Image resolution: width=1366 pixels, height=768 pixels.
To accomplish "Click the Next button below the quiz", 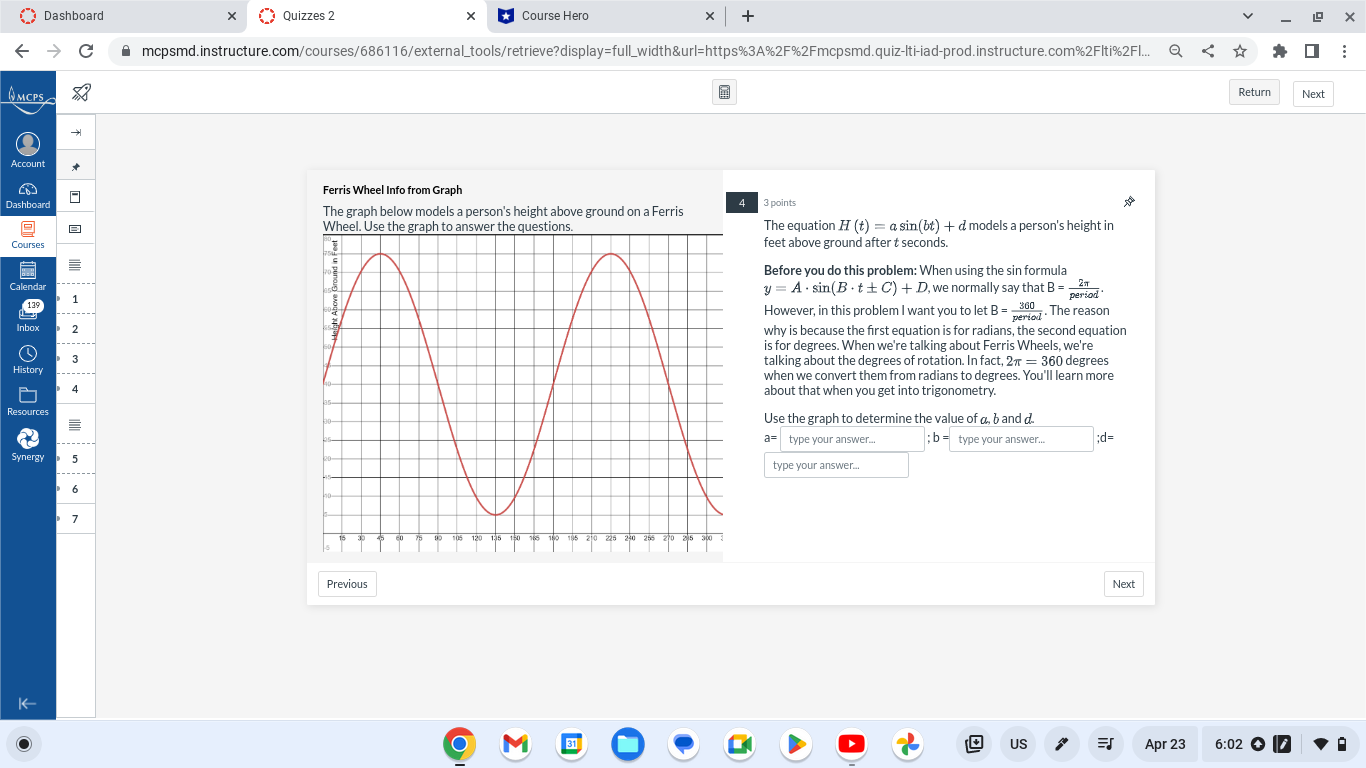I will [x=1123, y=583].
